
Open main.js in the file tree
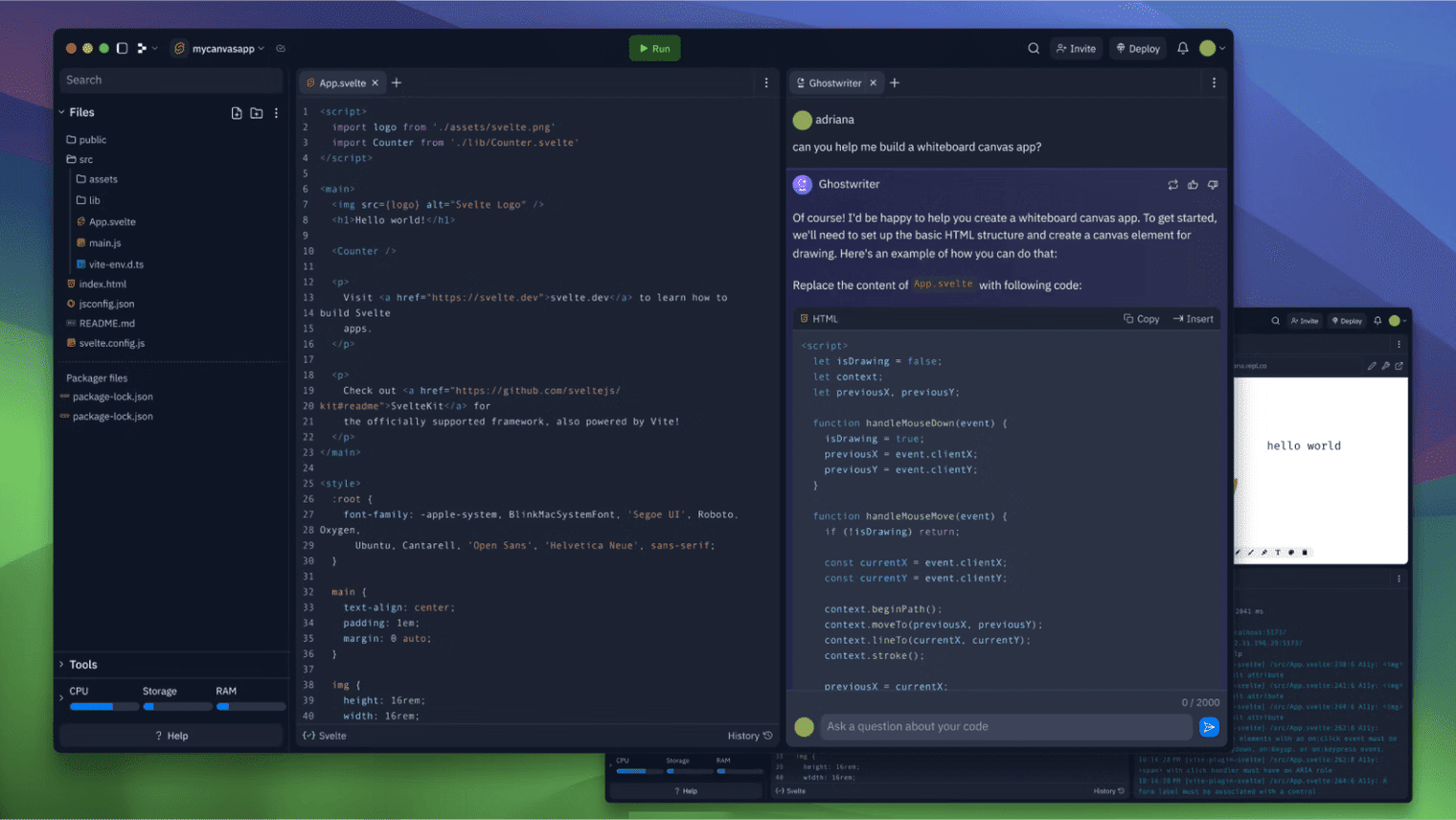pyautogui.click(x=99, y=243)
